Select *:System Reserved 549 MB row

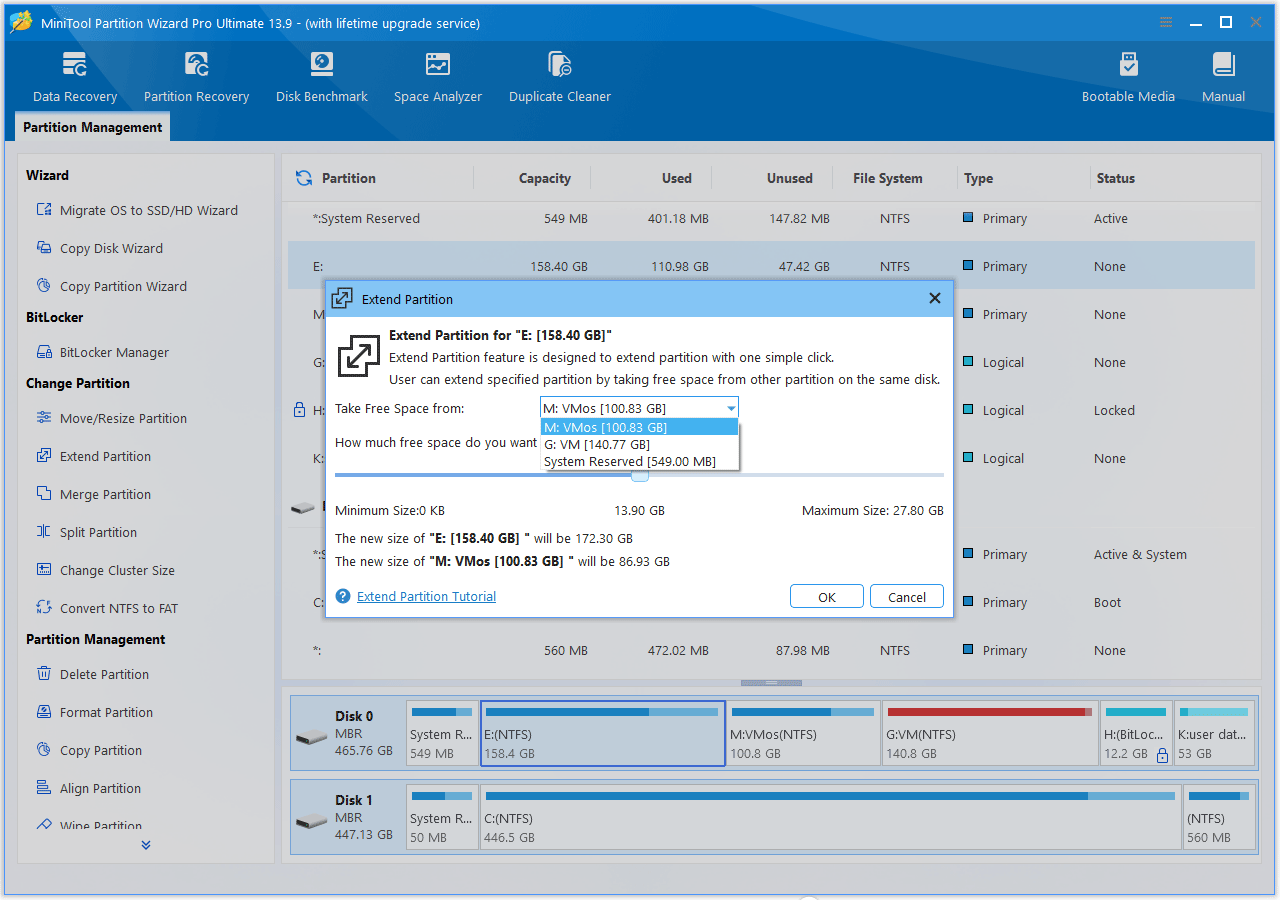771,218
